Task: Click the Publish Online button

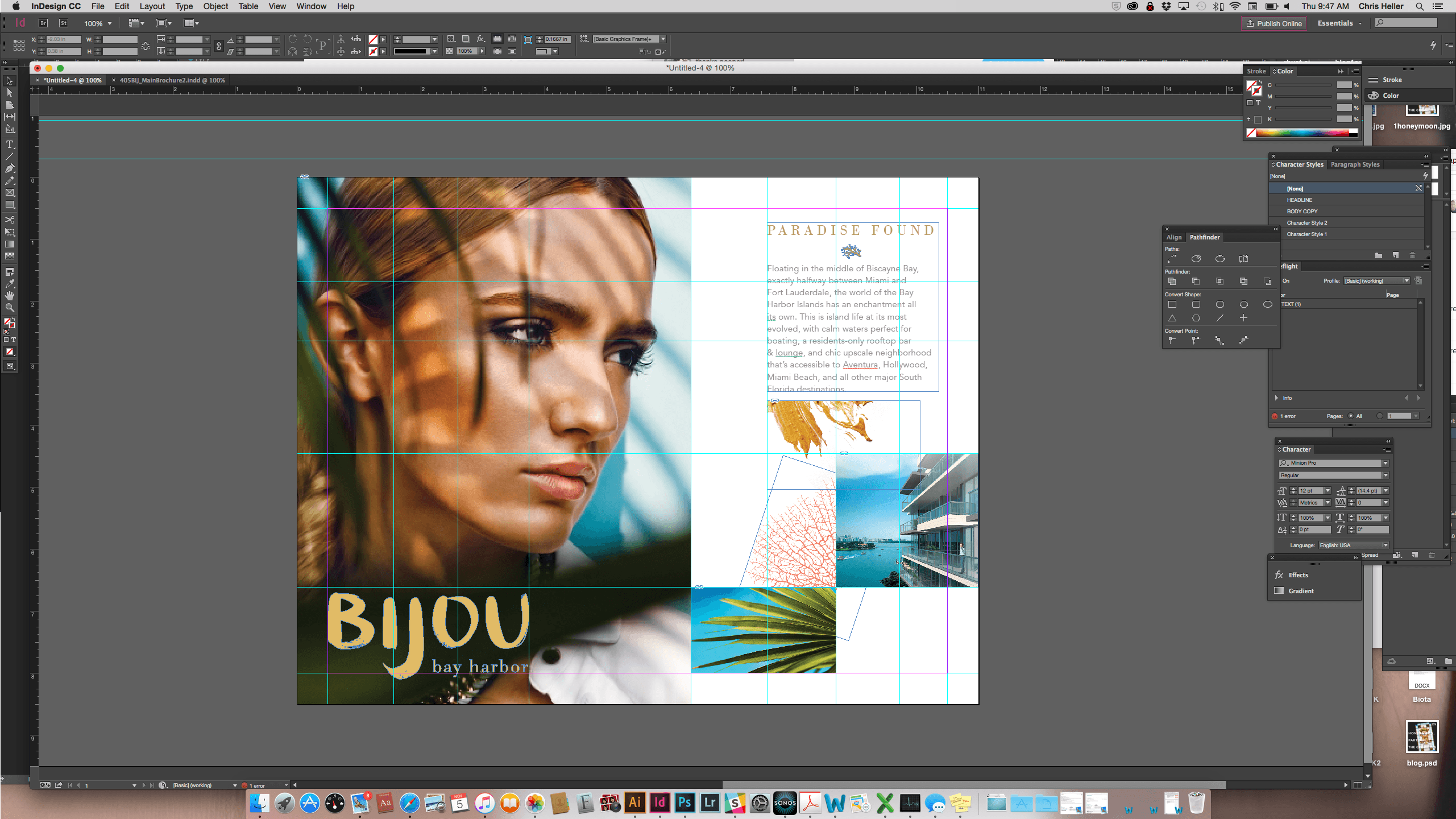Action: (x=1274, y=23)
